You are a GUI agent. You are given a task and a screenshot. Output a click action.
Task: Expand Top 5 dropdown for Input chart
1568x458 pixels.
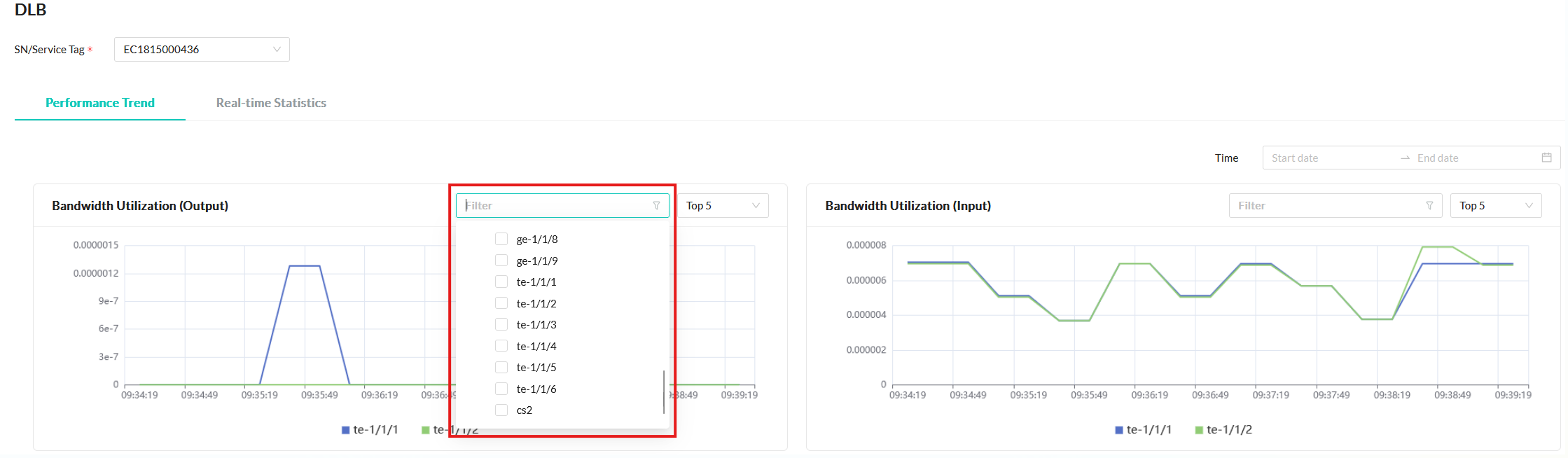1495,206
